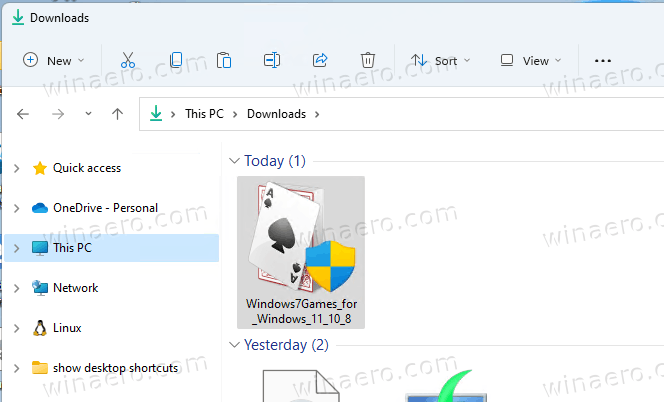The image size is (664, 402).
Task: Click the Rename icon in toolbar
Action: [x=271, y=60]
